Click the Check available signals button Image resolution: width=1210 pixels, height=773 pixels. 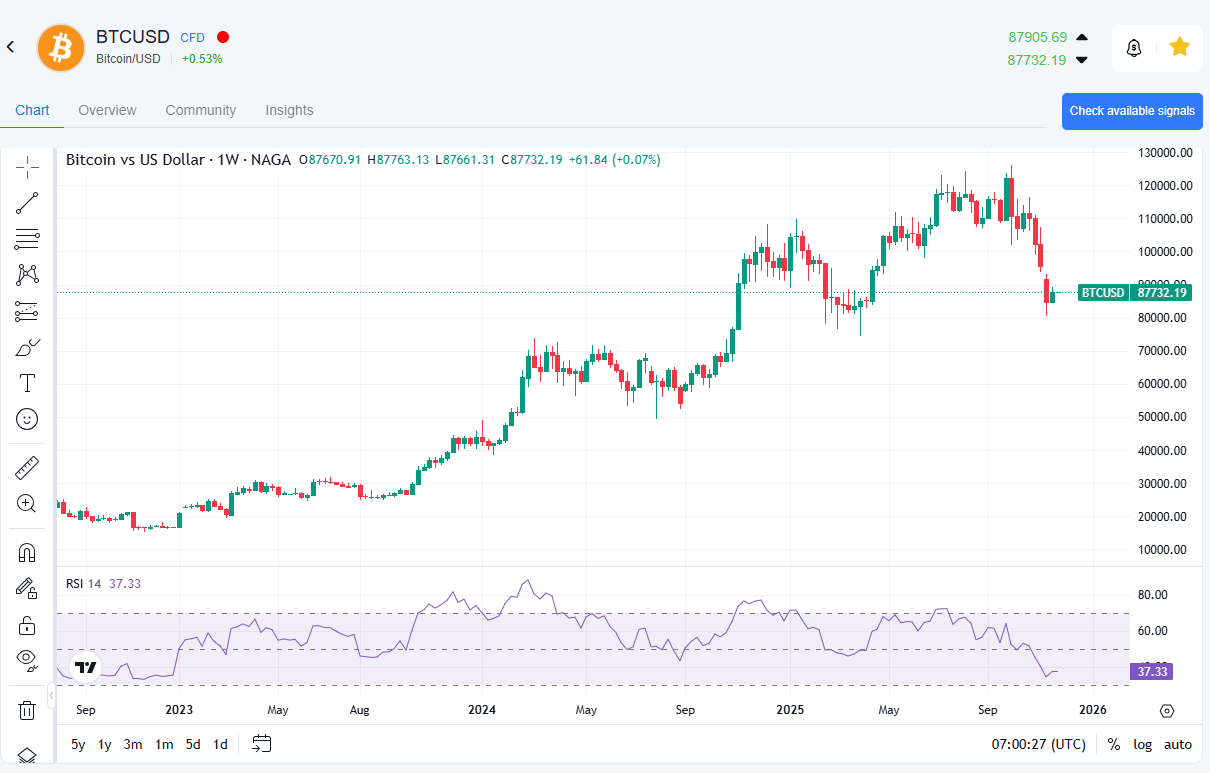(x=1132, y=111)
